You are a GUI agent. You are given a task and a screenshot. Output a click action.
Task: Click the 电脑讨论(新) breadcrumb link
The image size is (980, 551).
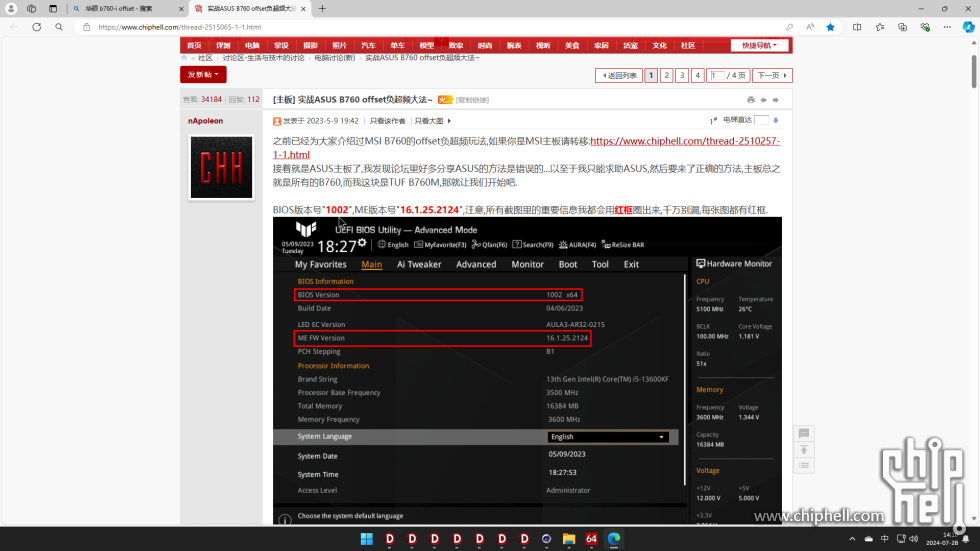point(334,57)
